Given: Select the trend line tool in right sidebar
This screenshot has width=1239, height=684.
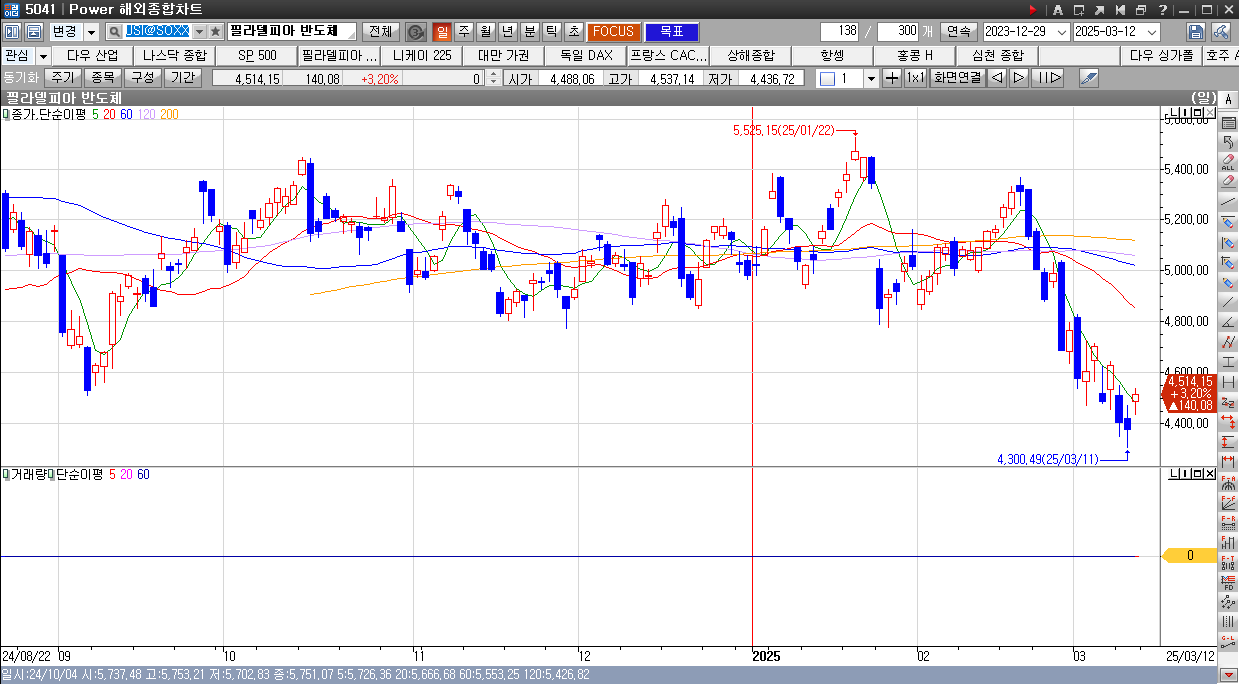Looking at the screenshot, I should click(x=1228, y=202).
